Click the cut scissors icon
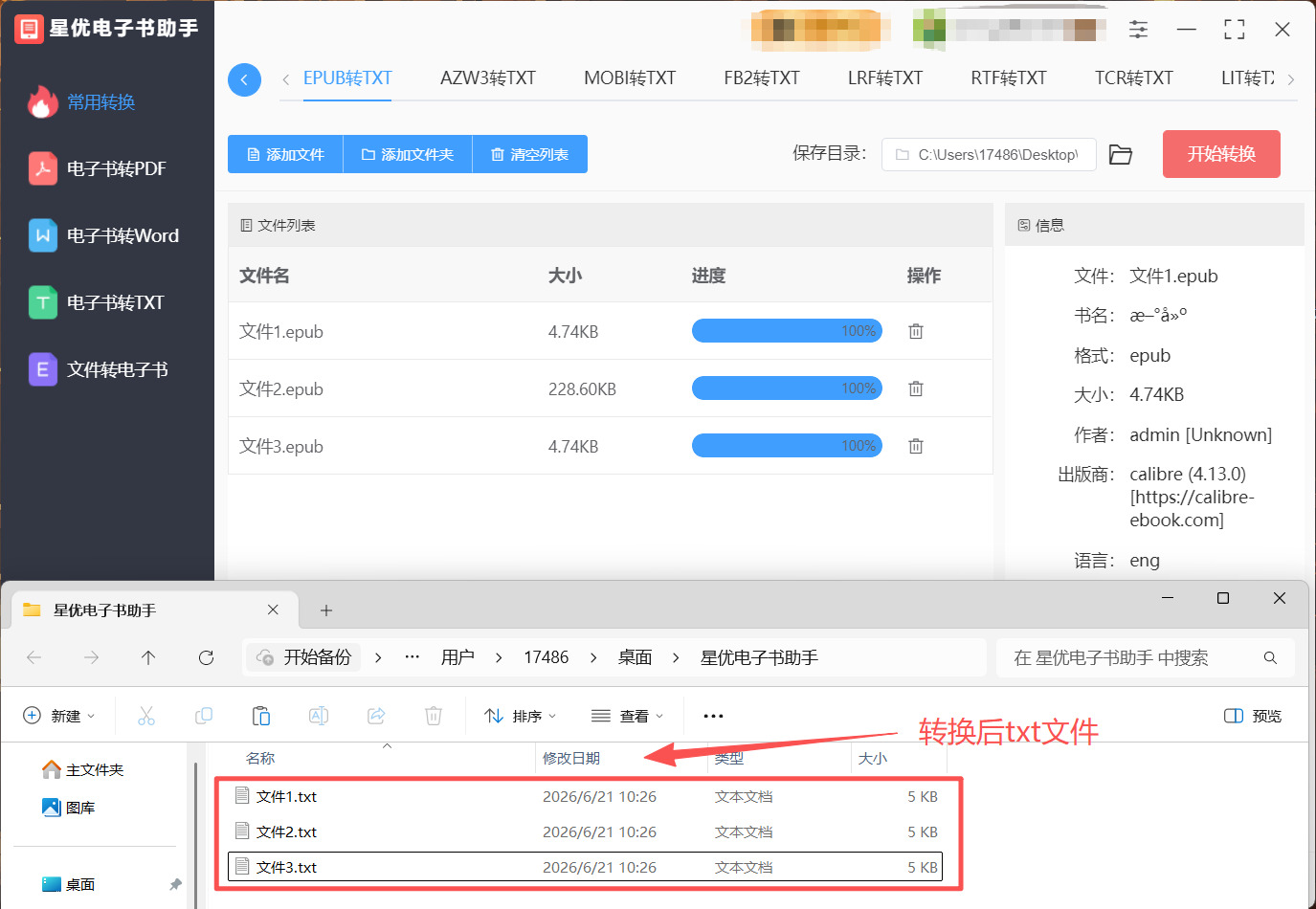Viewport: 1316px width, 909px height. pos(146,716)
